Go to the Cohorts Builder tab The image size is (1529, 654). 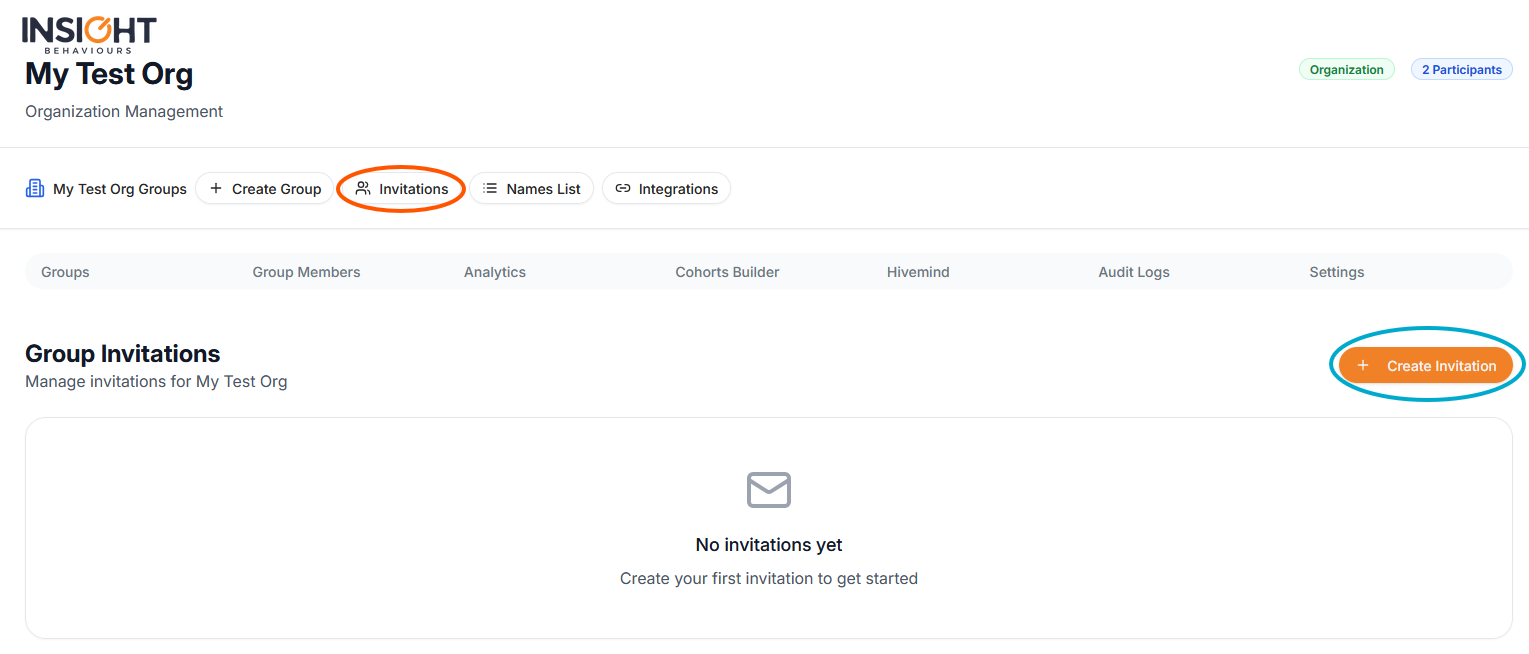(x=727, y=272)
